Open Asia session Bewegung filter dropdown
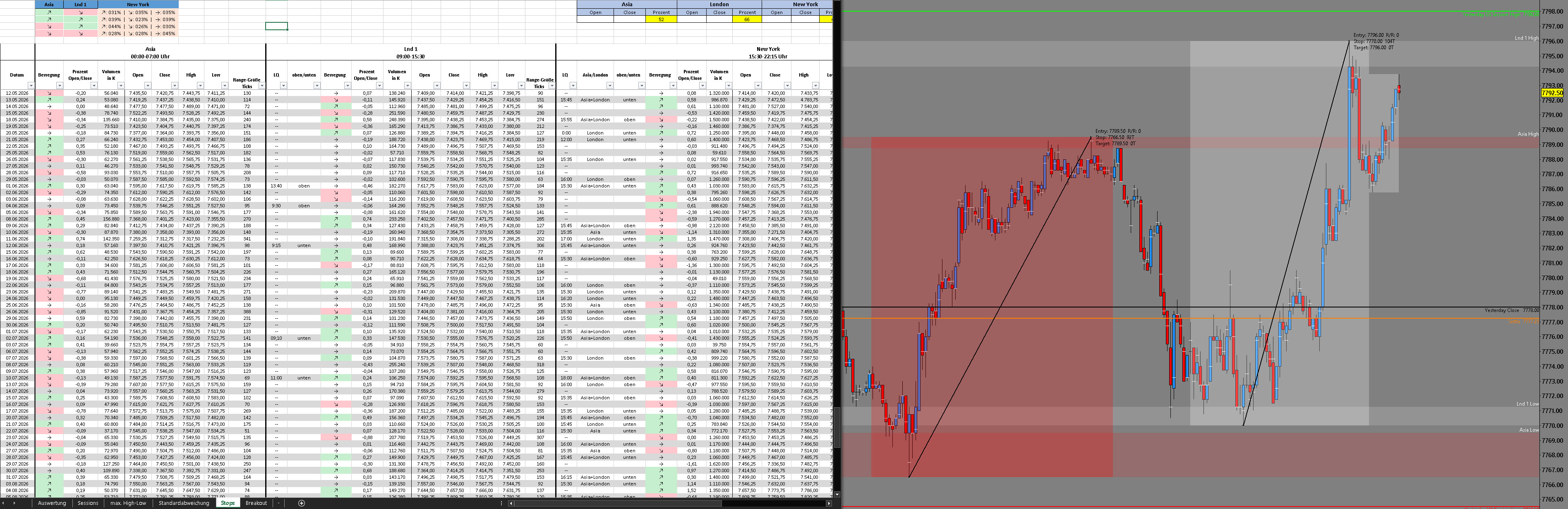 [60, 86]
